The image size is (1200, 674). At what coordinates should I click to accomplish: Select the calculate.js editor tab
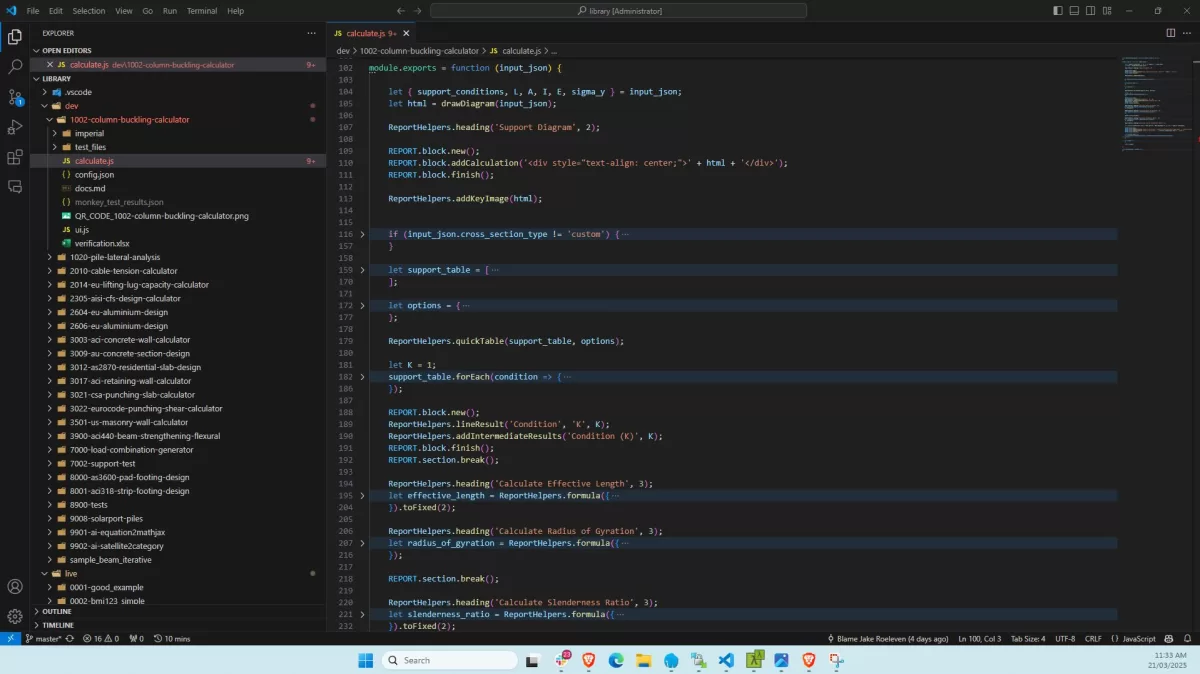[365, 33]
